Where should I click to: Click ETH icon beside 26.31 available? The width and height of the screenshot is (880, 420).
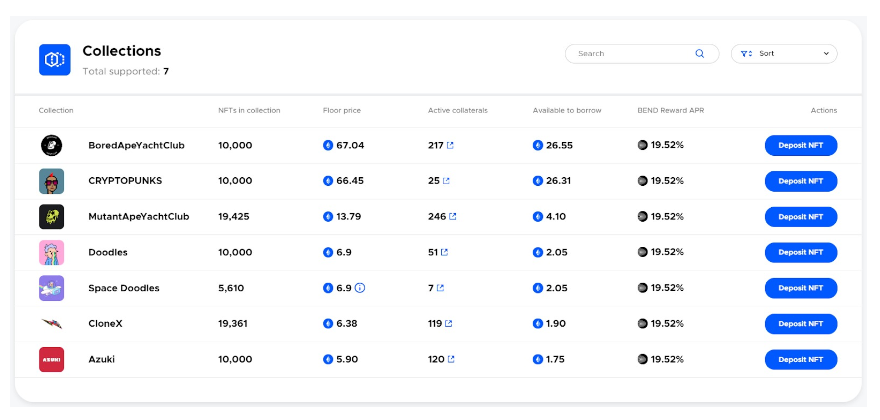[x=538, y=181]
